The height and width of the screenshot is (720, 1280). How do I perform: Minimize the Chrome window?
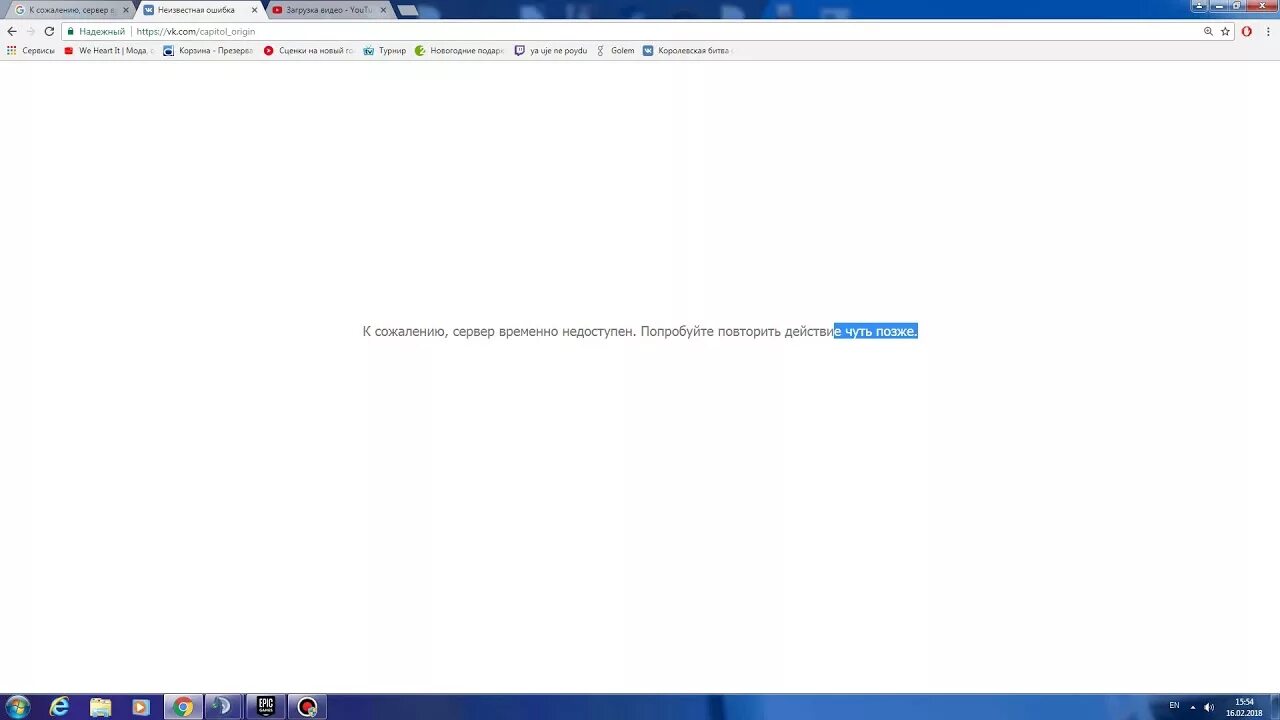(x=1218, y=6)
